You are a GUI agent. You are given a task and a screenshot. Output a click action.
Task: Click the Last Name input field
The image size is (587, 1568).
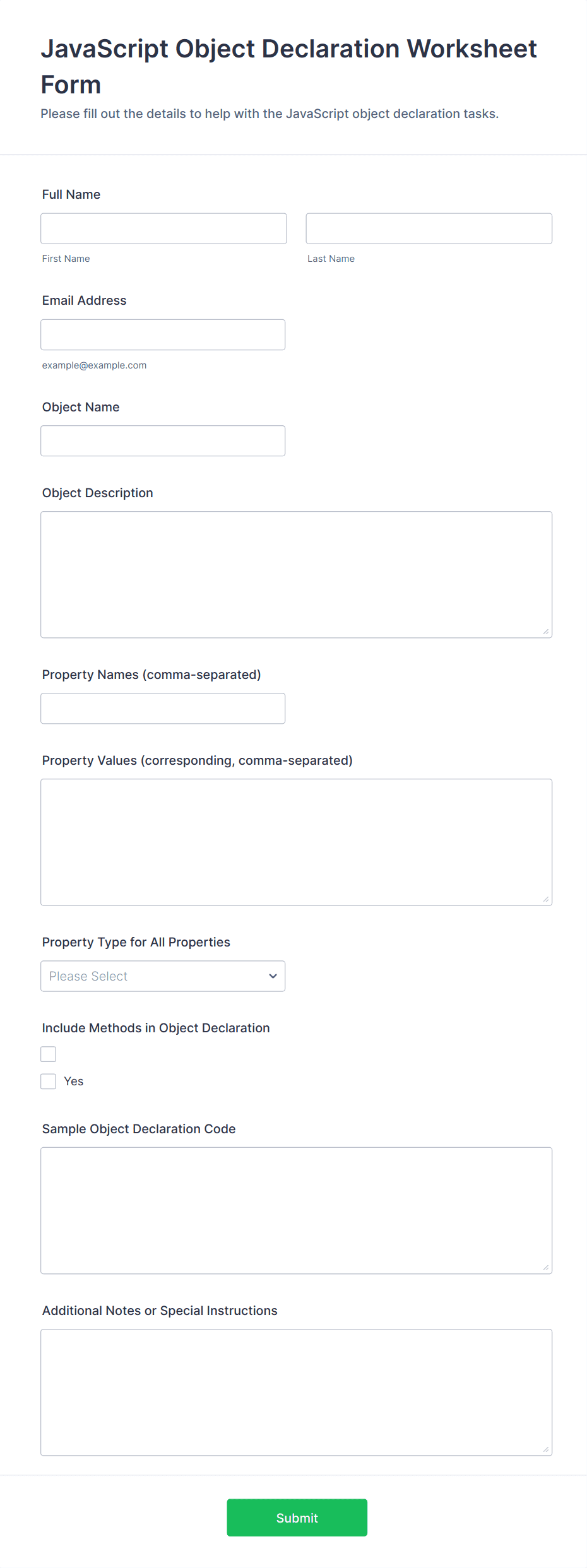click(429, 228)
